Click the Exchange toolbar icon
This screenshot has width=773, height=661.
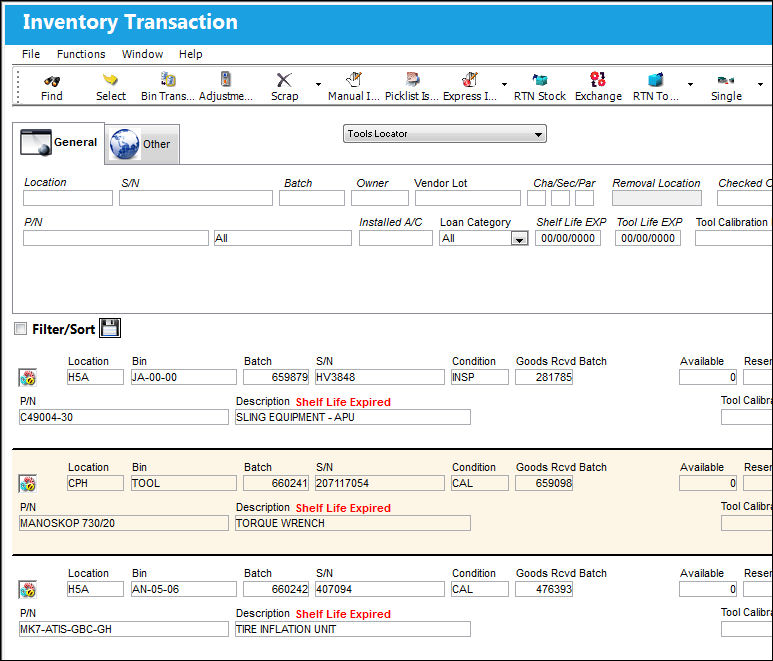pyautogui.click(x=598, y=79)
